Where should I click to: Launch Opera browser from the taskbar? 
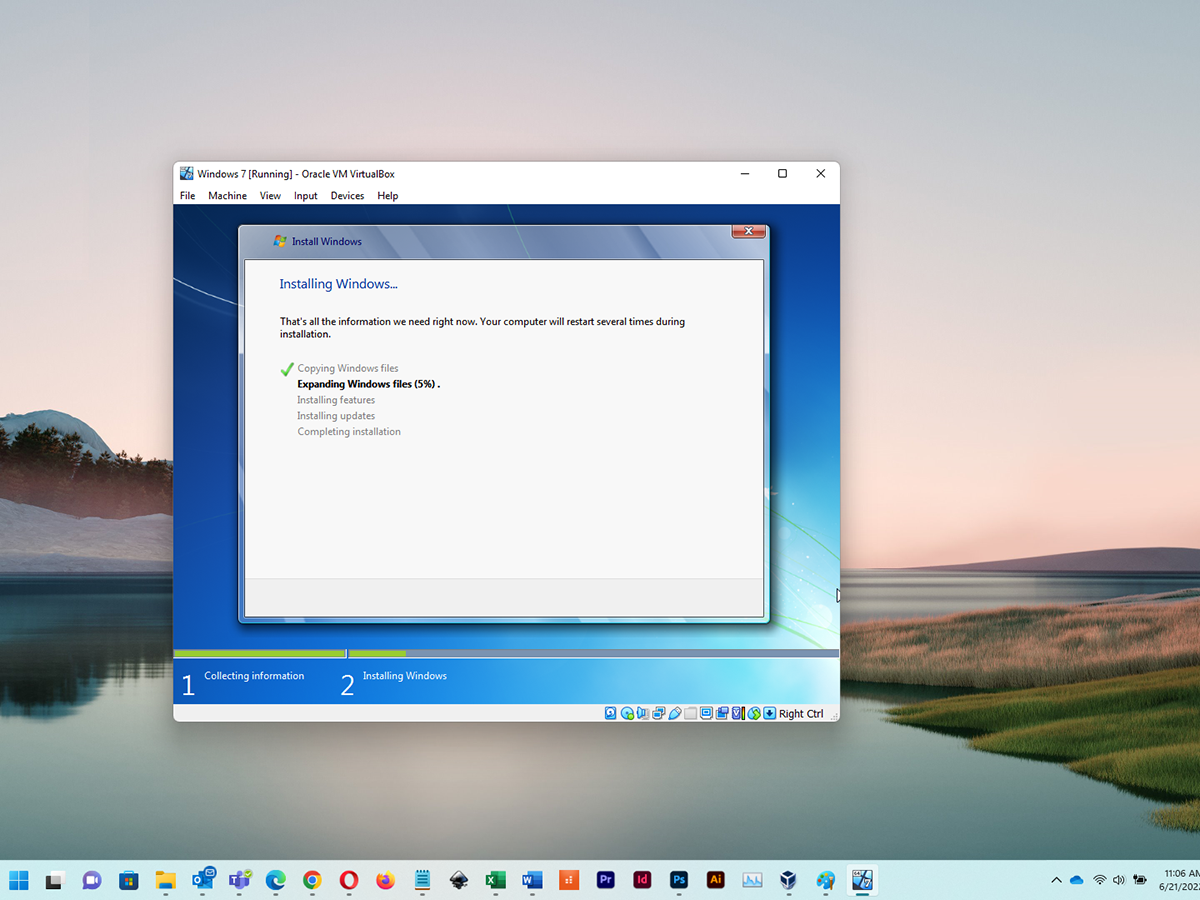(349, 880)
